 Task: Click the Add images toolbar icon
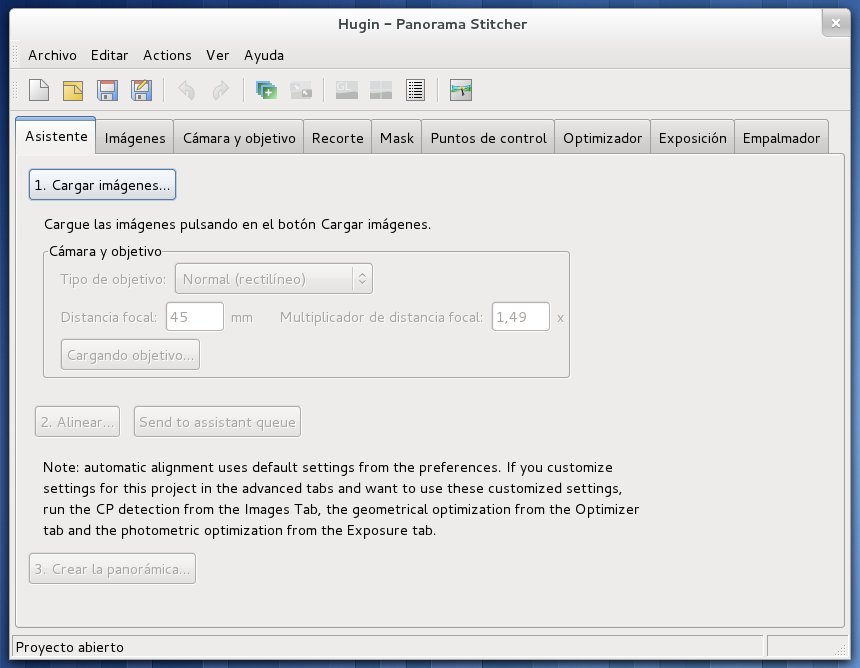[x=266, y=91]
